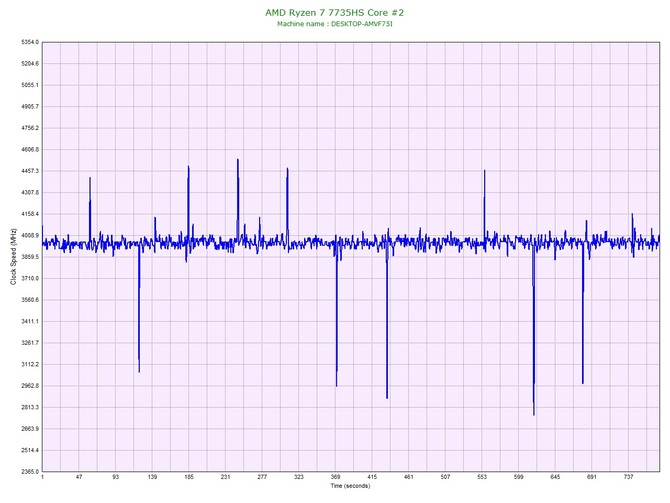Click the downward spike bottom near 120 seconds
Image resolution: width=670 pixels, height=503 pixels.
[139, 371]
